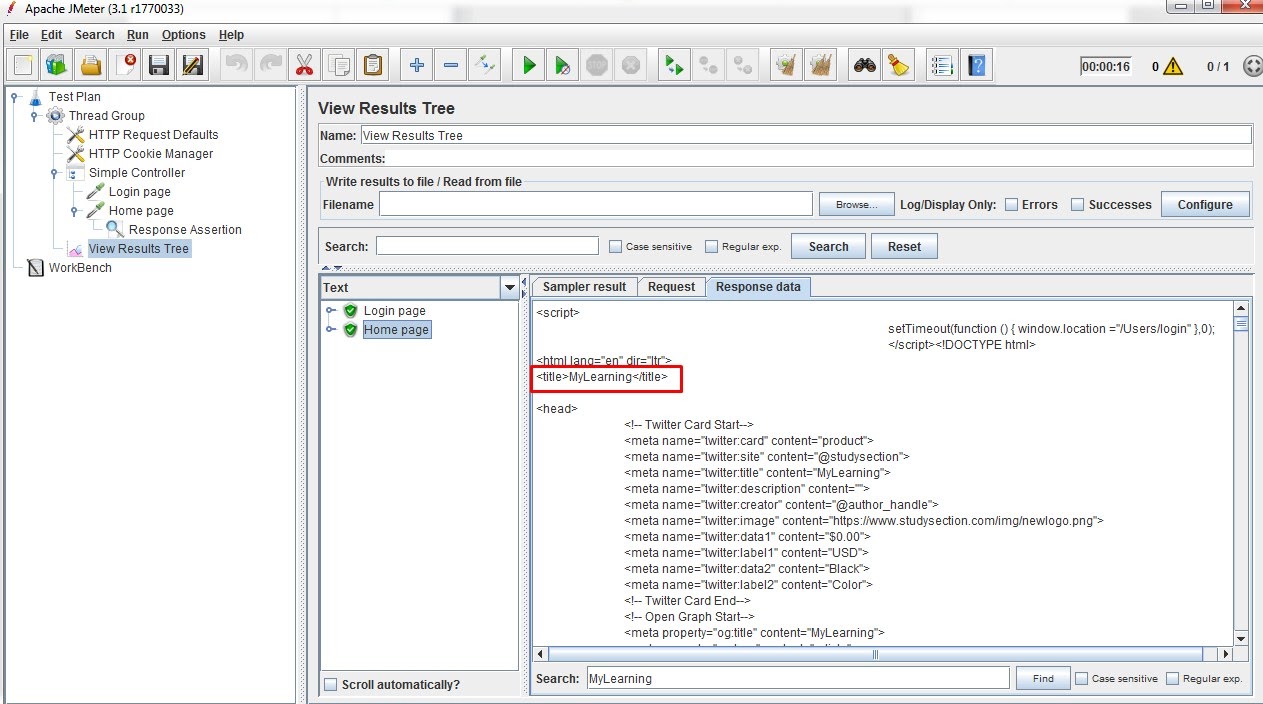Click the minus Collapse All icon
This screenshot has width=1263, height=704.
(x=451, y=66)
